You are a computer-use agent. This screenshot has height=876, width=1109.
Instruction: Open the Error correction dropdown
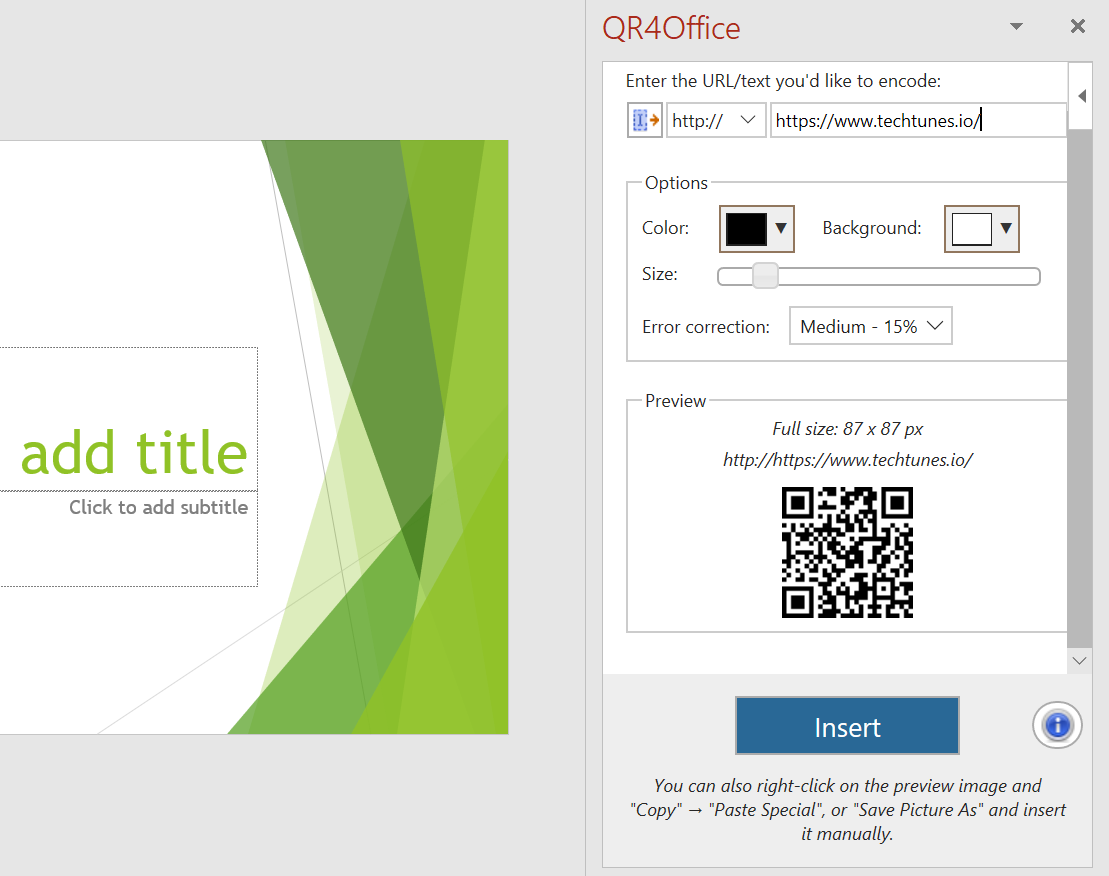pos(871,326)
